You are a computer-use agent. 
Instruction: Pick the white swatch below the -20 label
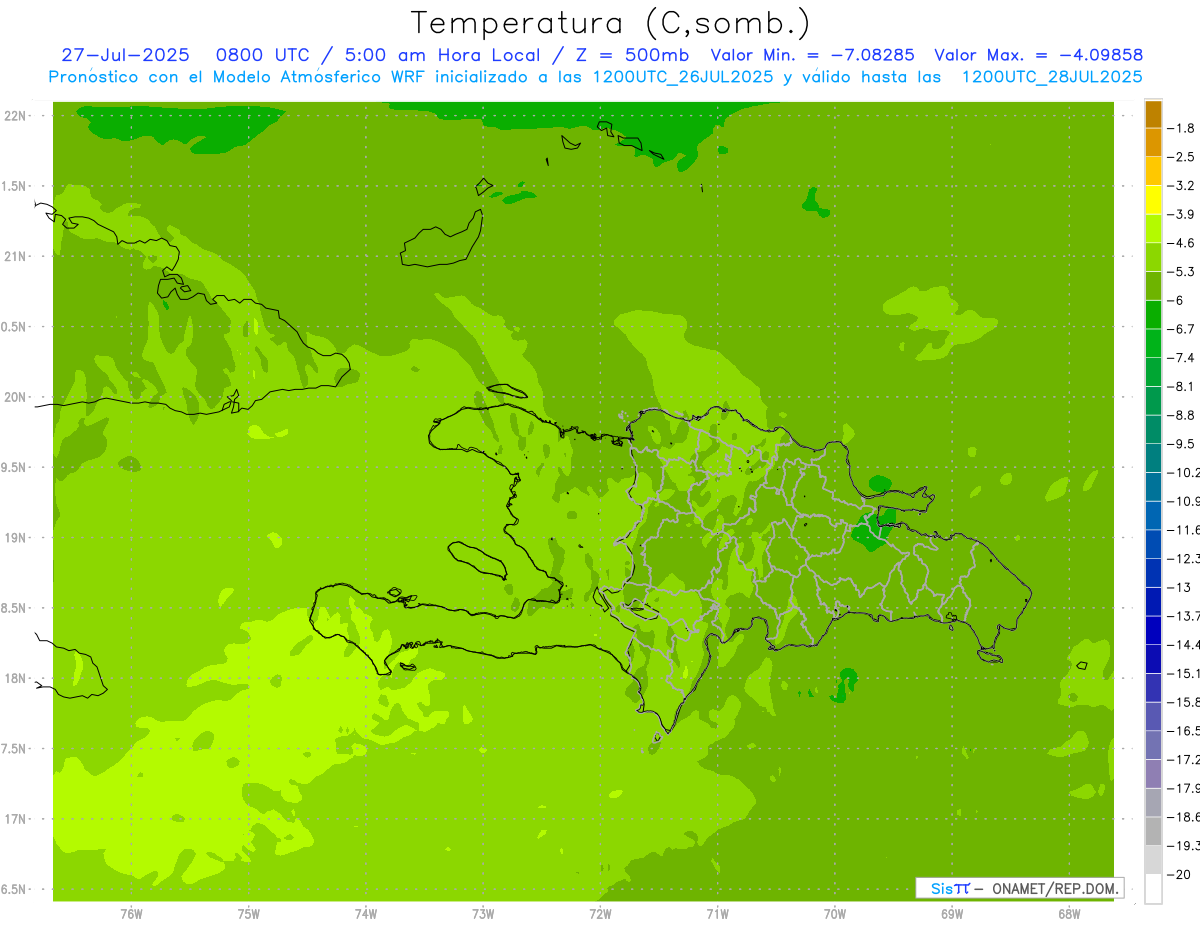click(1153, 889)
